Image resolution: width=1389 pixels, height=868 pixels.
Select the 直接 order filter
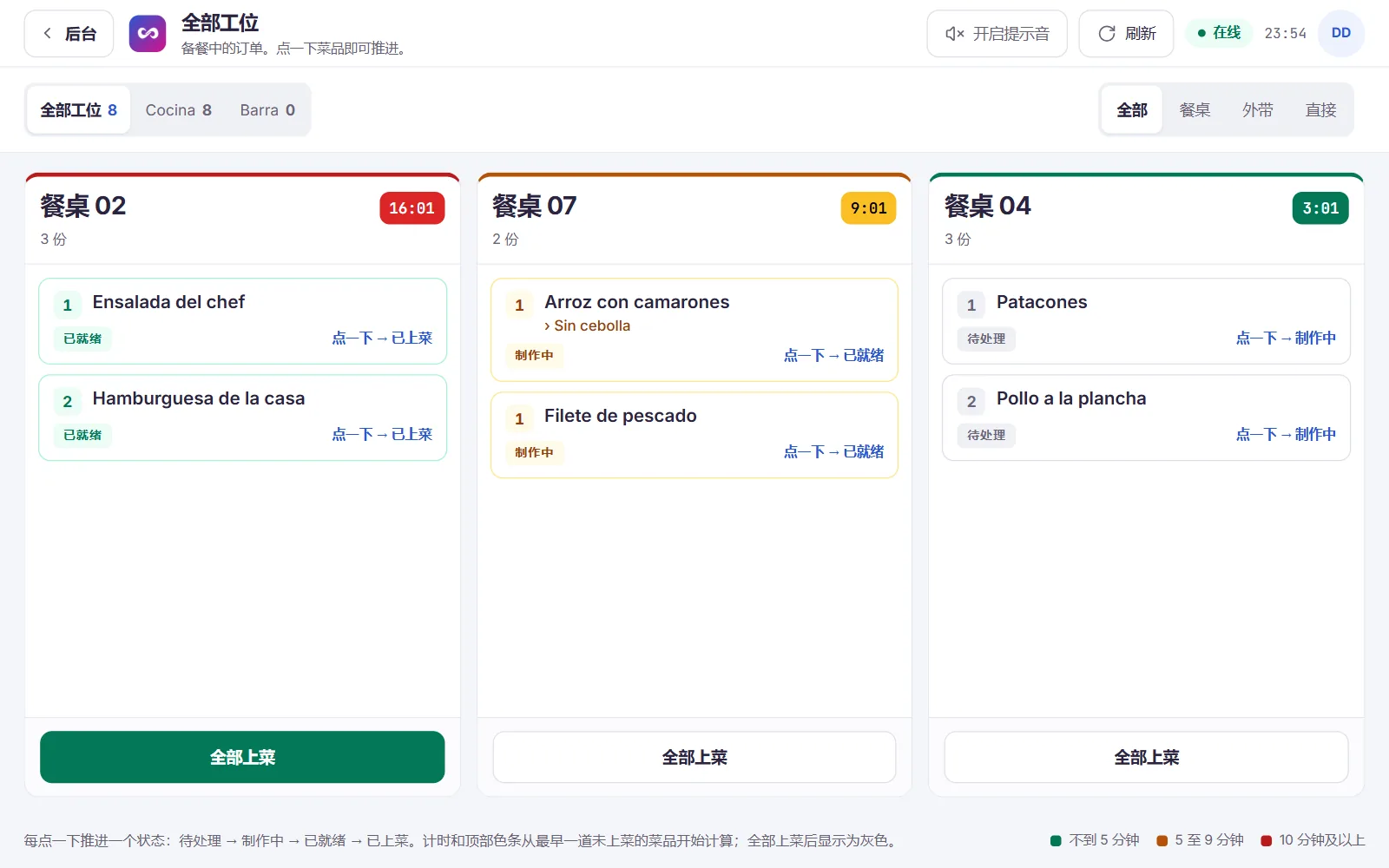click(1320, 110)
